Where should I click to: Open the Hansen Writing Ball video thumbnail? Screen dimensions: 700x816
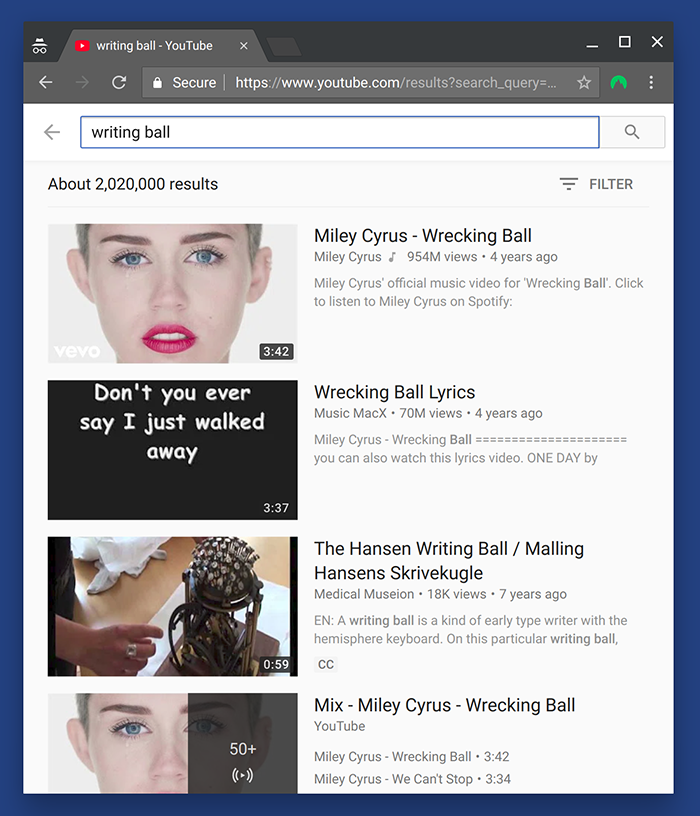coord(173,606)
